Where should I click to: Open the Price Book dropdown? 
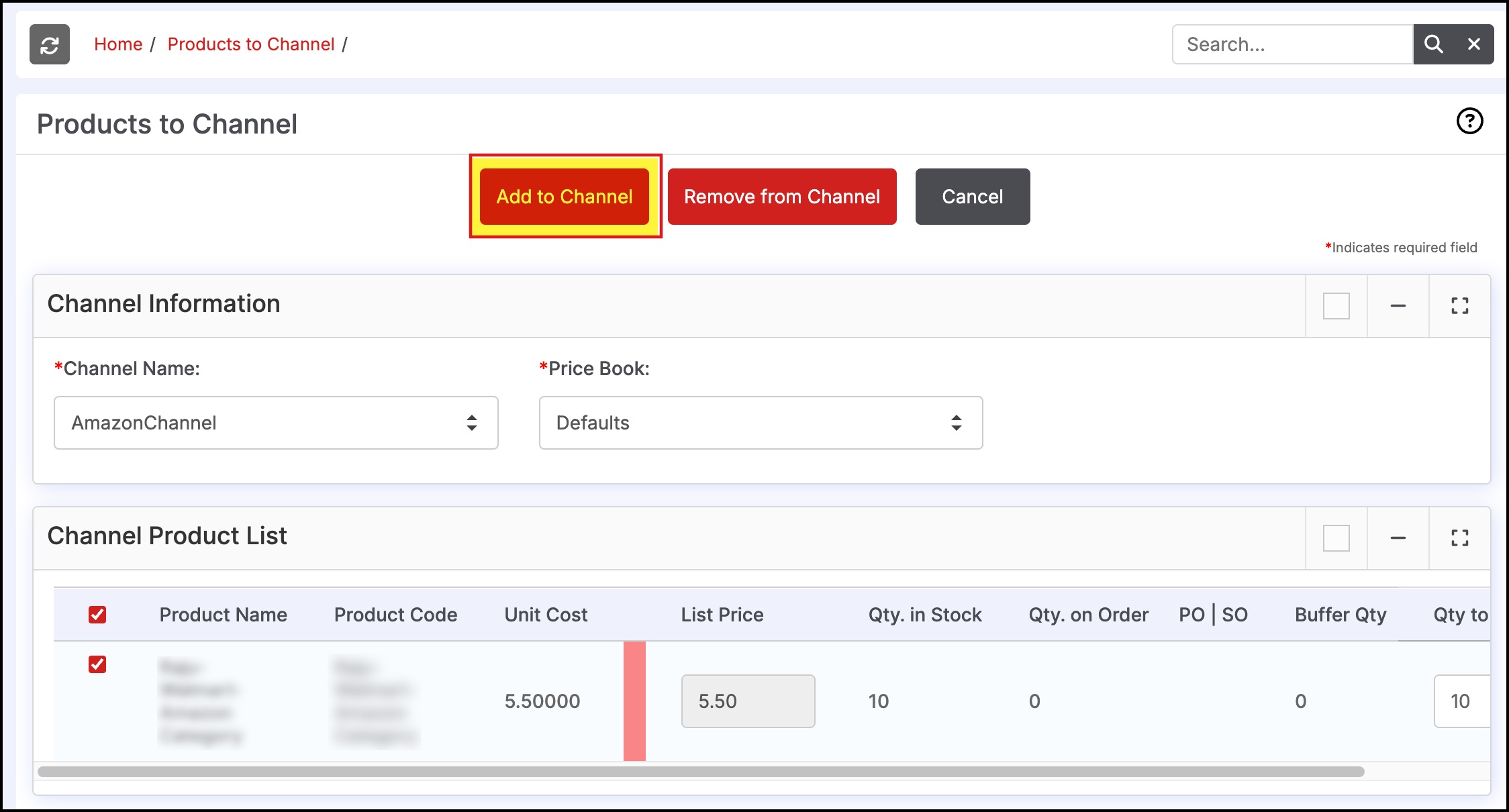(761, 423)
